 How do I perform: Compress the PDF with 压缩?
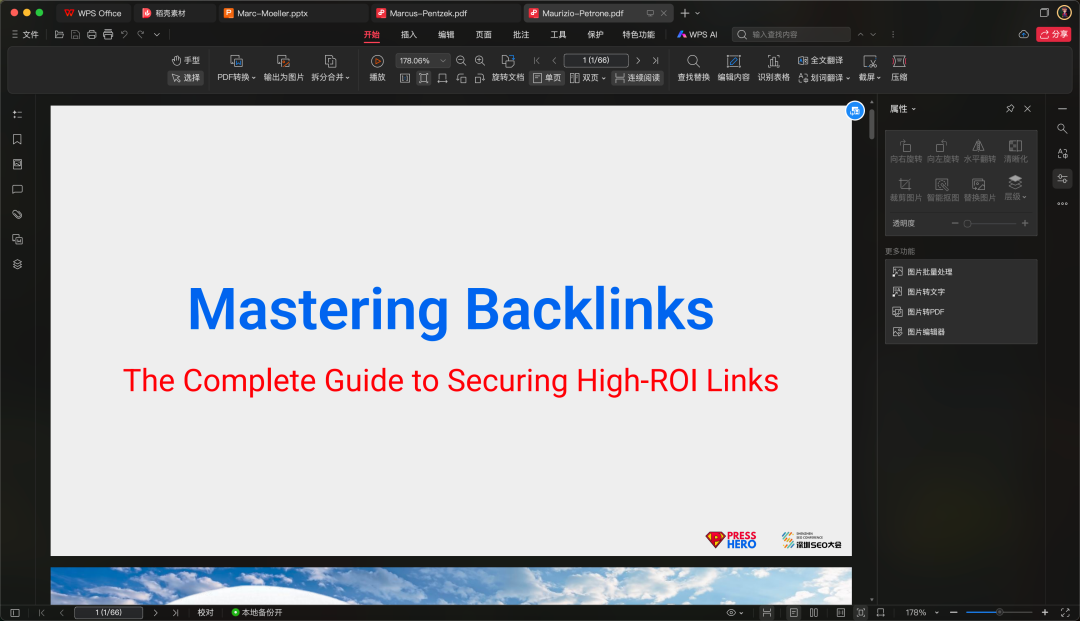point(899,69)
